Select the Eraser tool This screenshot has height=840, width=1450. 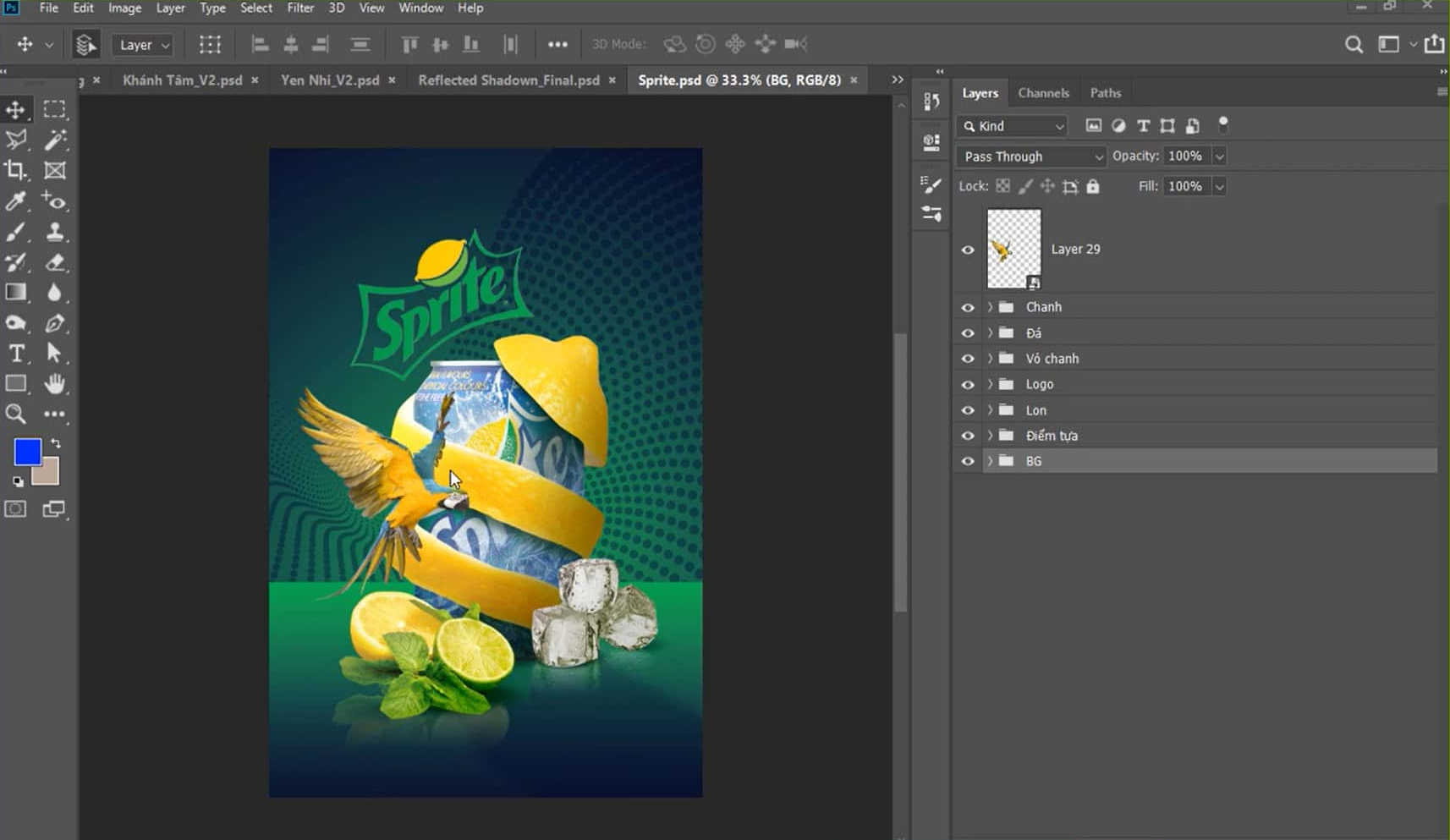click(x=55, y=262)
